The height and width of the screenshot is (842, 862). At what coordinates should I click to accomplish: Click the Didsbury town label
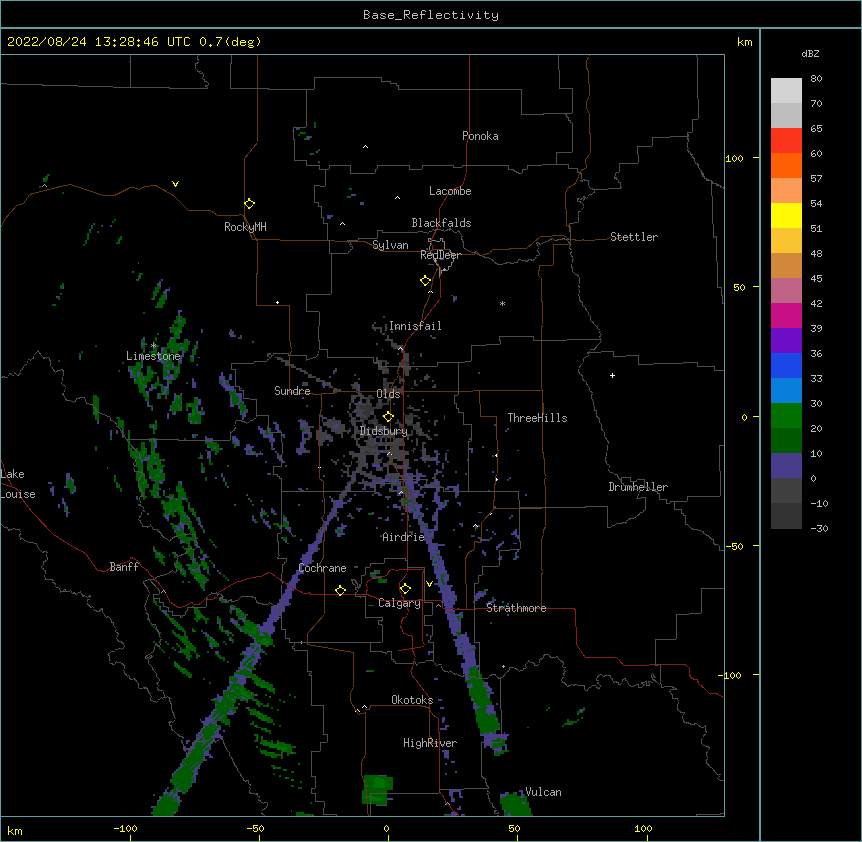(384, 431)
